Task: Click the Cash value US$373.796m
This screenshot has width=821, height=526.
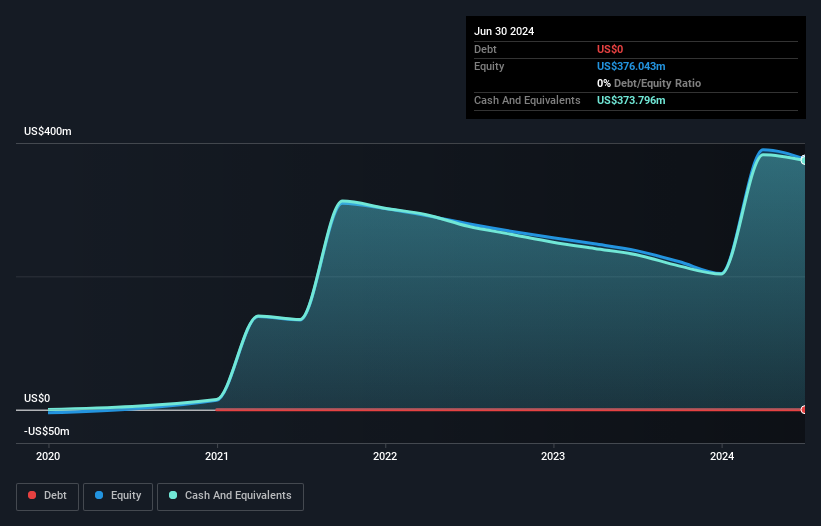Action: (x=631, y=100)
